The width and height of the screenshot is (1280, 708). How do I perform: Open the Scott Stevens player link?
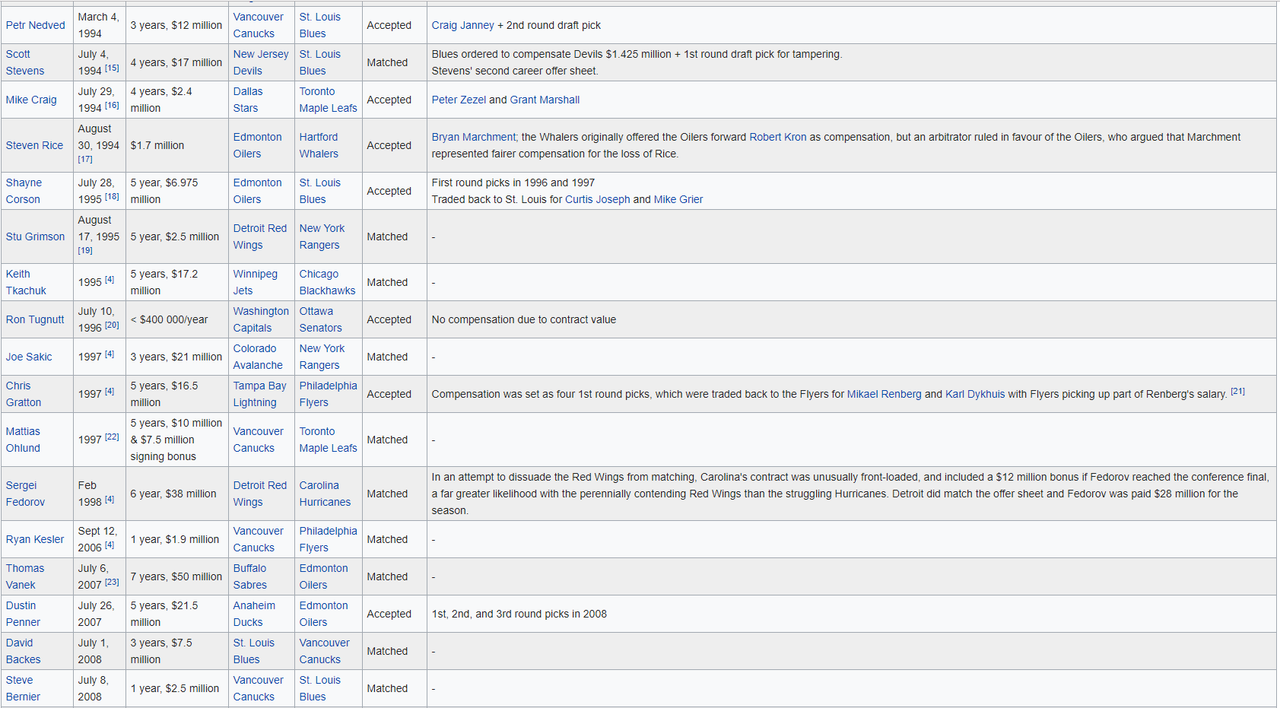click(x=25, y=62)
